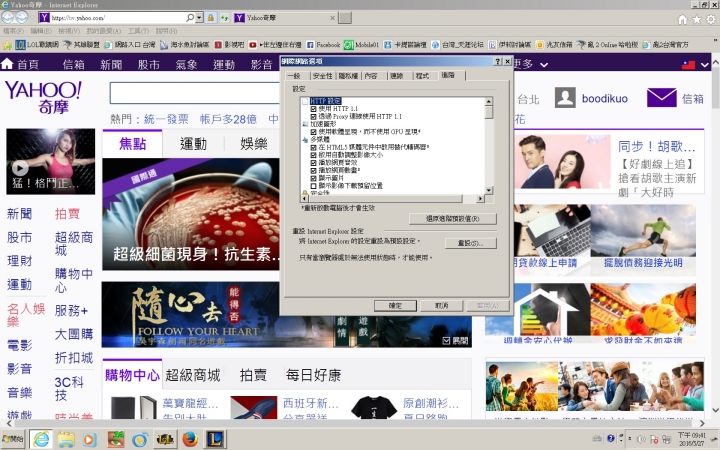Open the Facebook bookmark in favorites bar
This screenshot has height=450, width=720.
323,45
